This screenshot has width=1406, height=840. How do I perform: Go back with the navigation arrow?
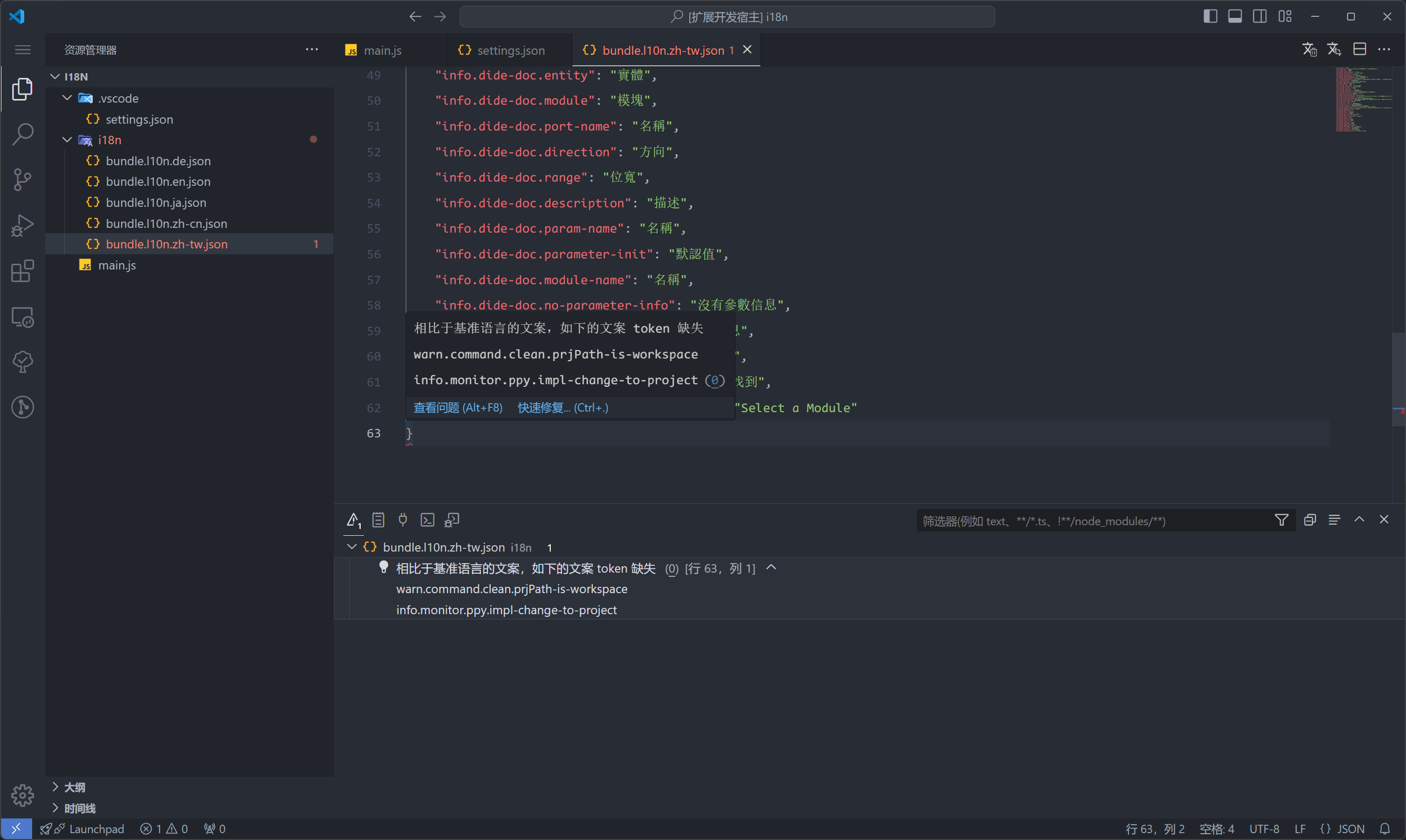tap(415, 16)
